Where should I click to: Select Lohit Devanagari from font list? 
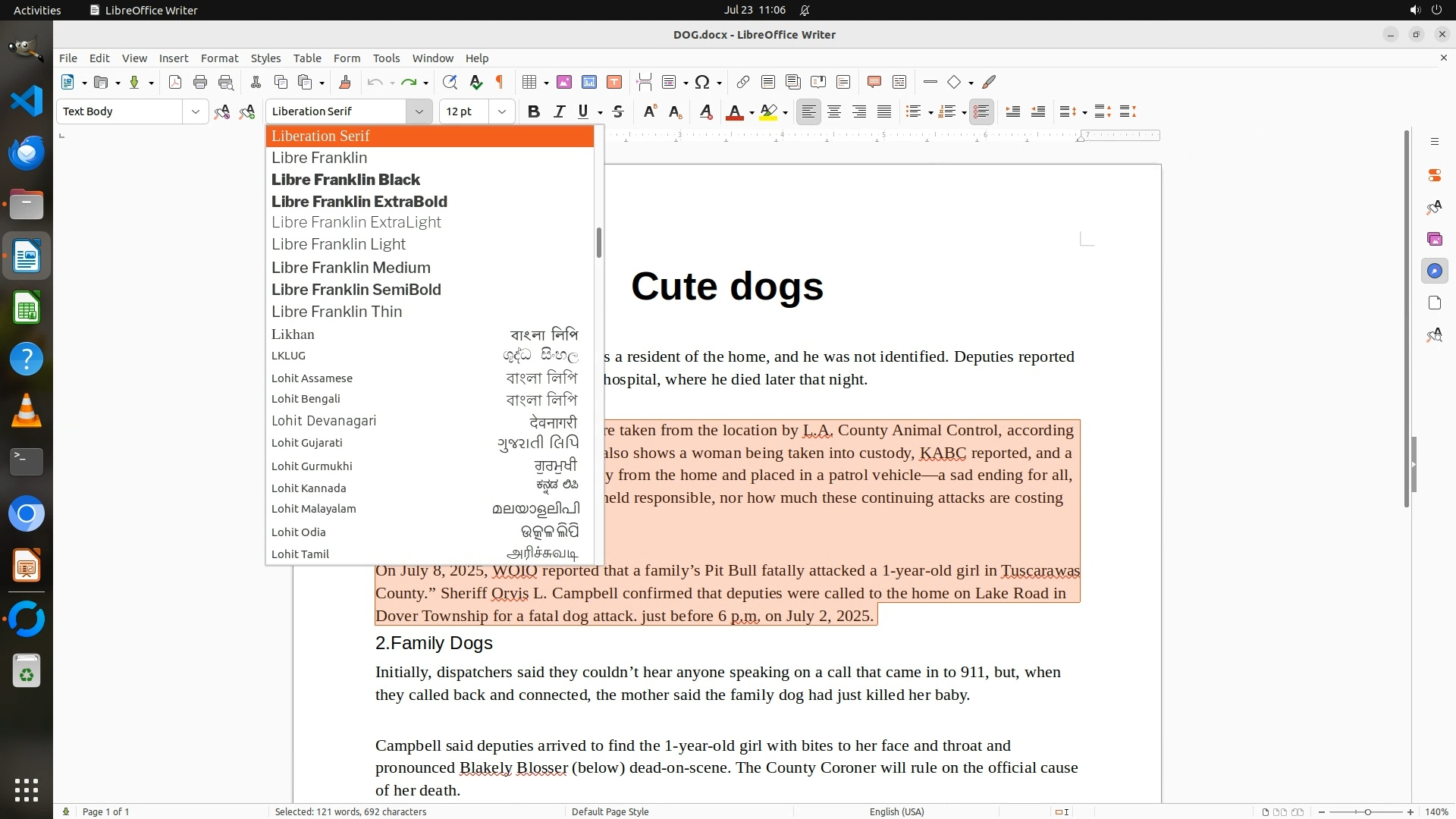324,421
